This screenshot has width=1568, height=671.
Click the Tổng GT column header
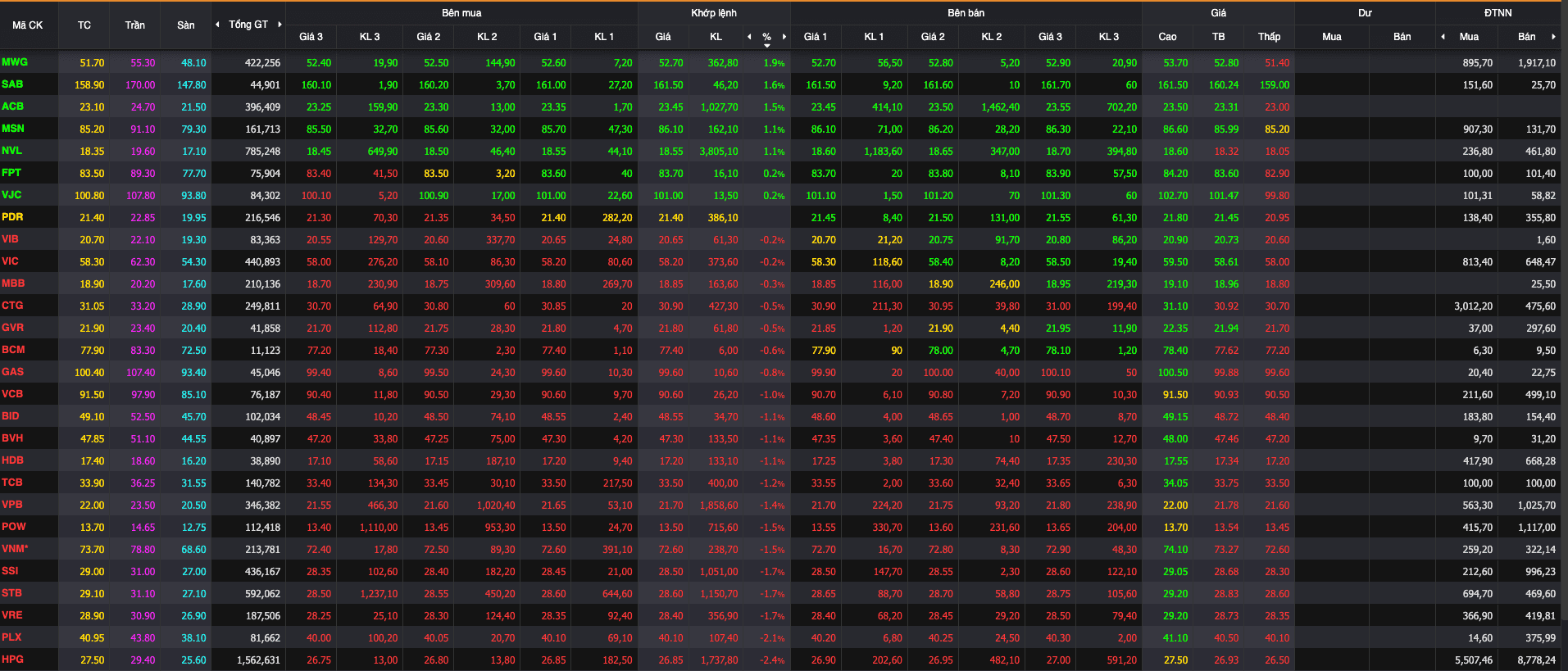248,25
